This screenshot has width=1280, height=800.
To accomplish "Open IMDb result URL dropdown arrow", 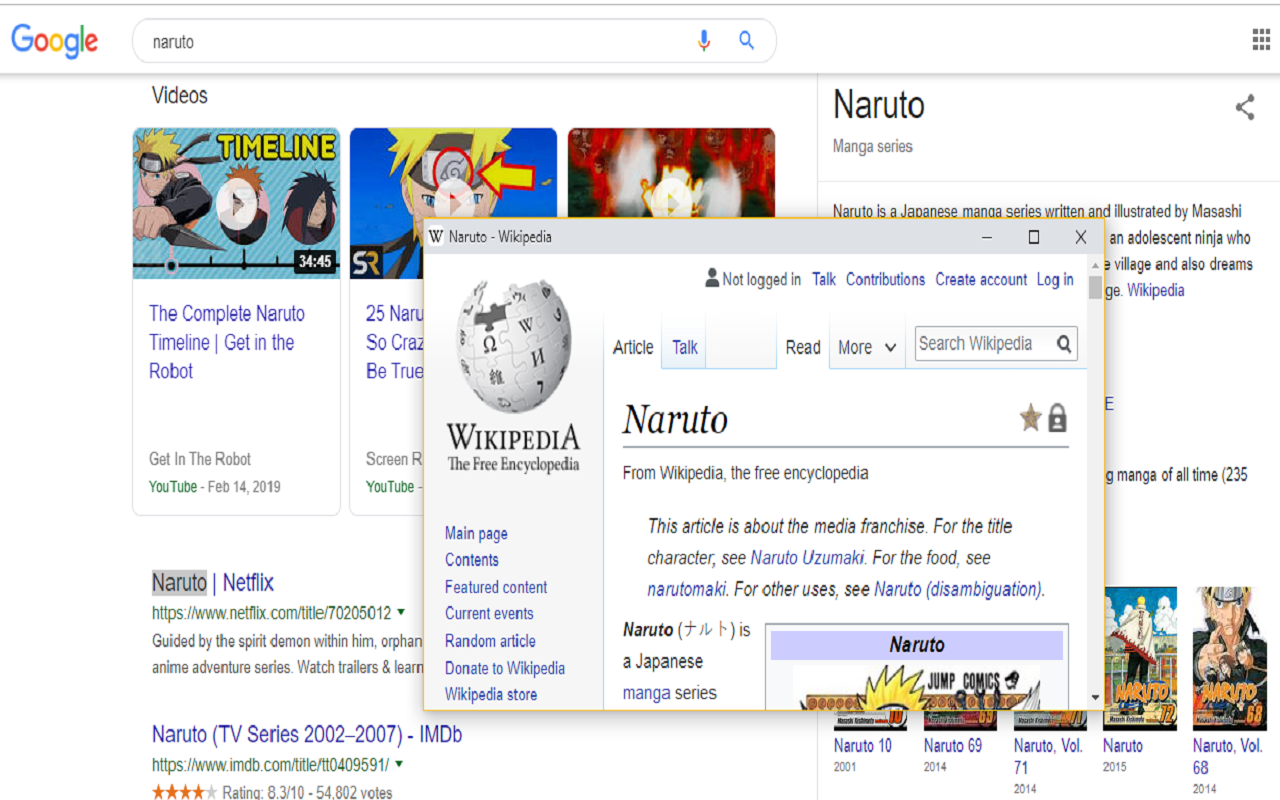I will (x=399, y=764).
